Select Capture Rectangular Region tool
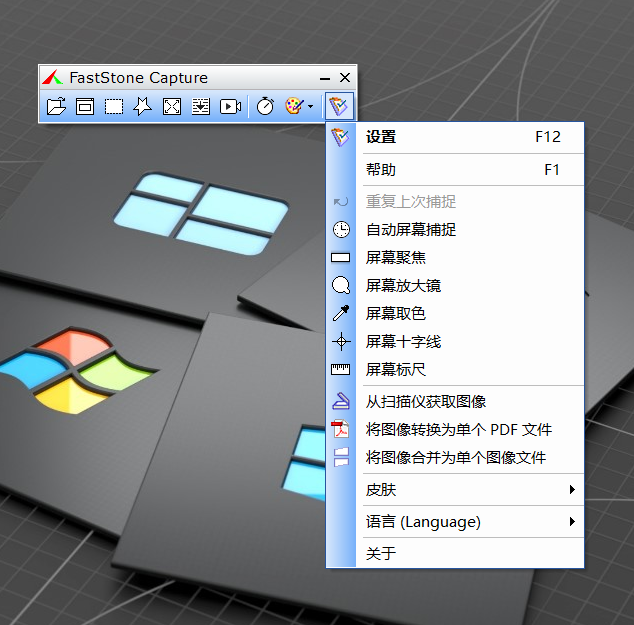This screenshot has height=625, width=634. (114, 107)
